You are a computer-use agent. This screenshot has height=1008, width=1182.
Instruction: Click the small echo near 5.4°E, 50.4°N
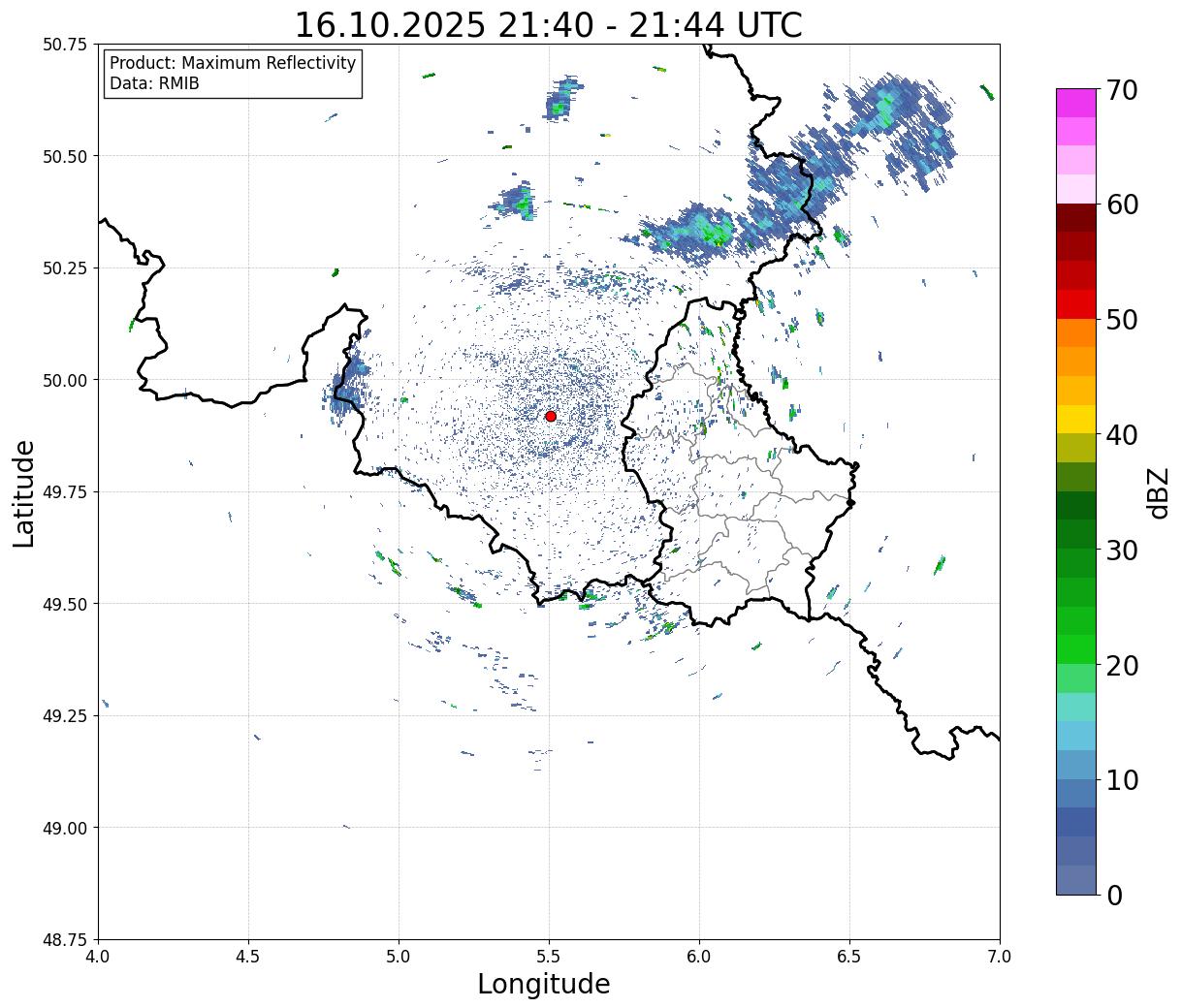pos(513,204)
